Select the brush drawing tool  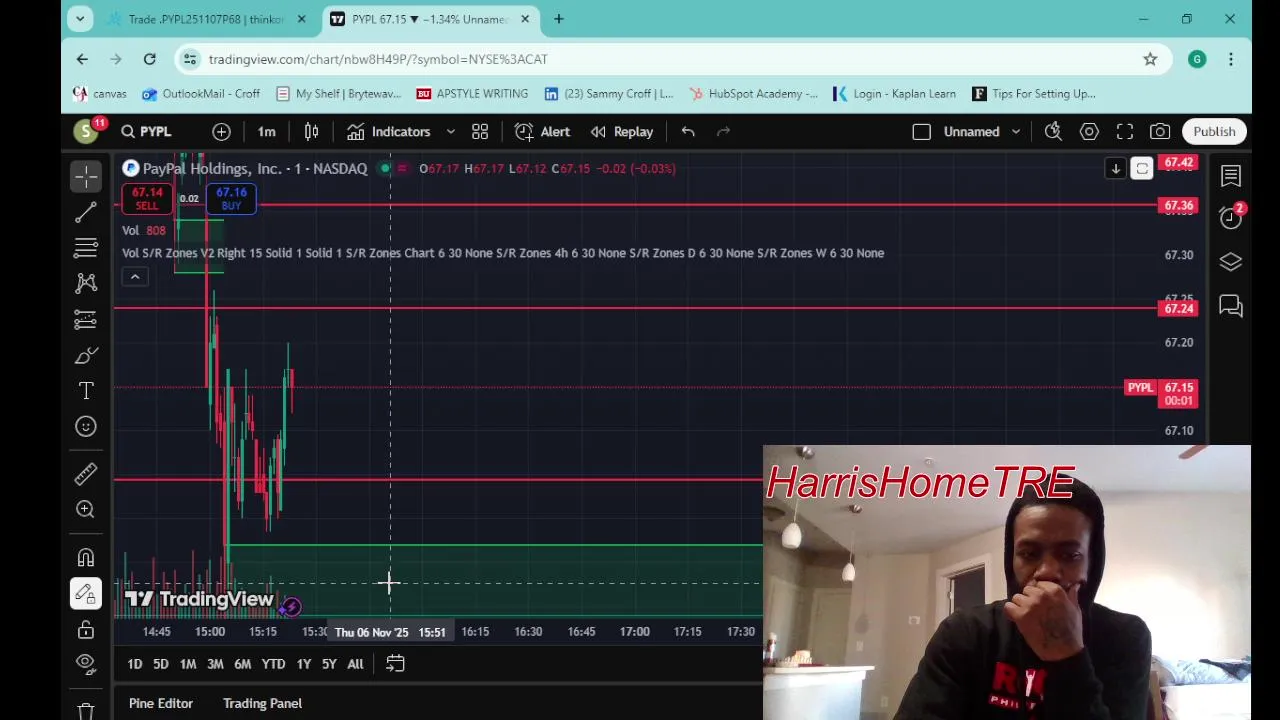point(86,355)
